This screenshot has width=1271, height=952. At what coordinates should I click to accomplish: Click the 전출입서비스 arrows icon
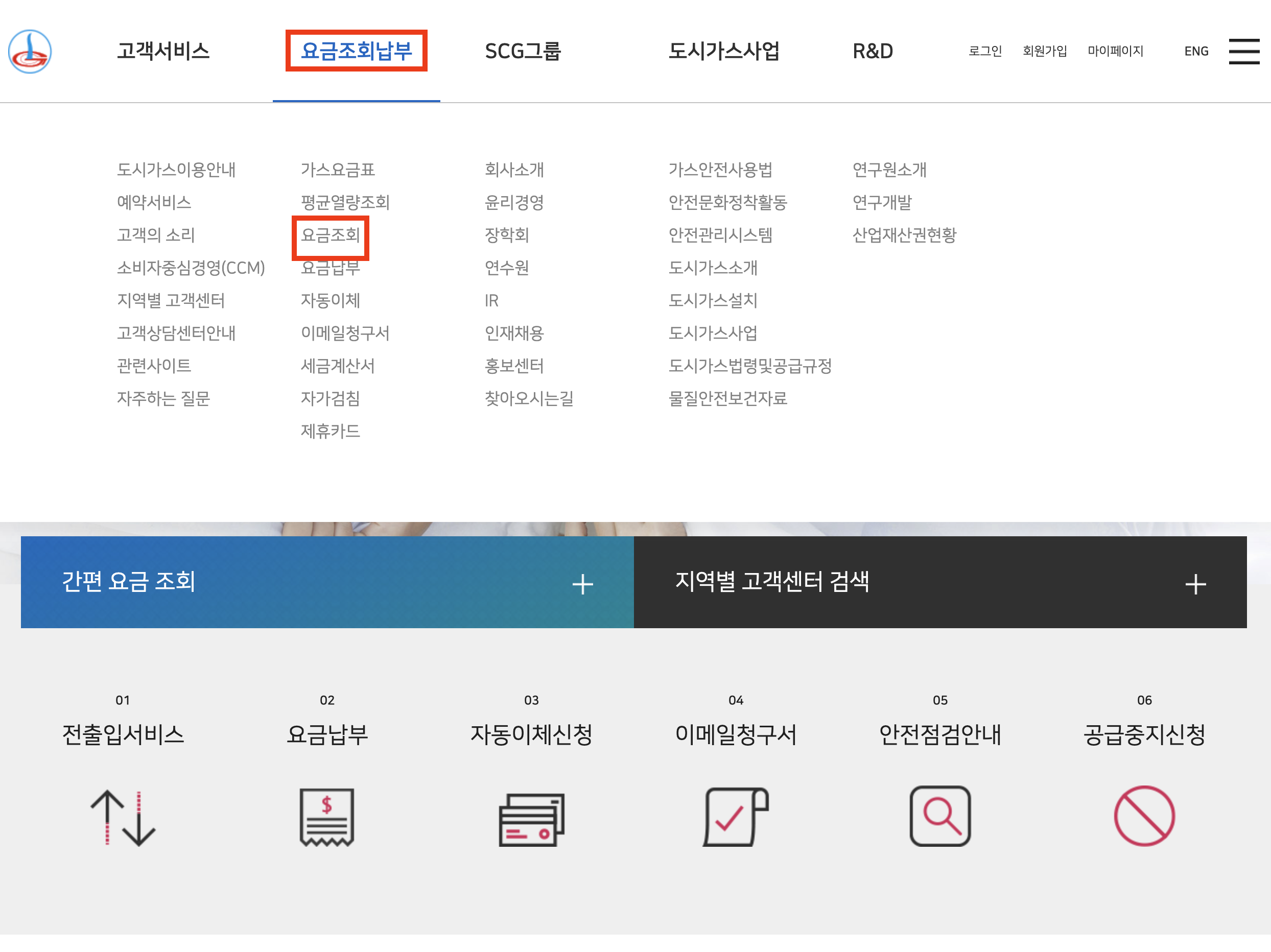pyautogui.click(x=123, y=817)
